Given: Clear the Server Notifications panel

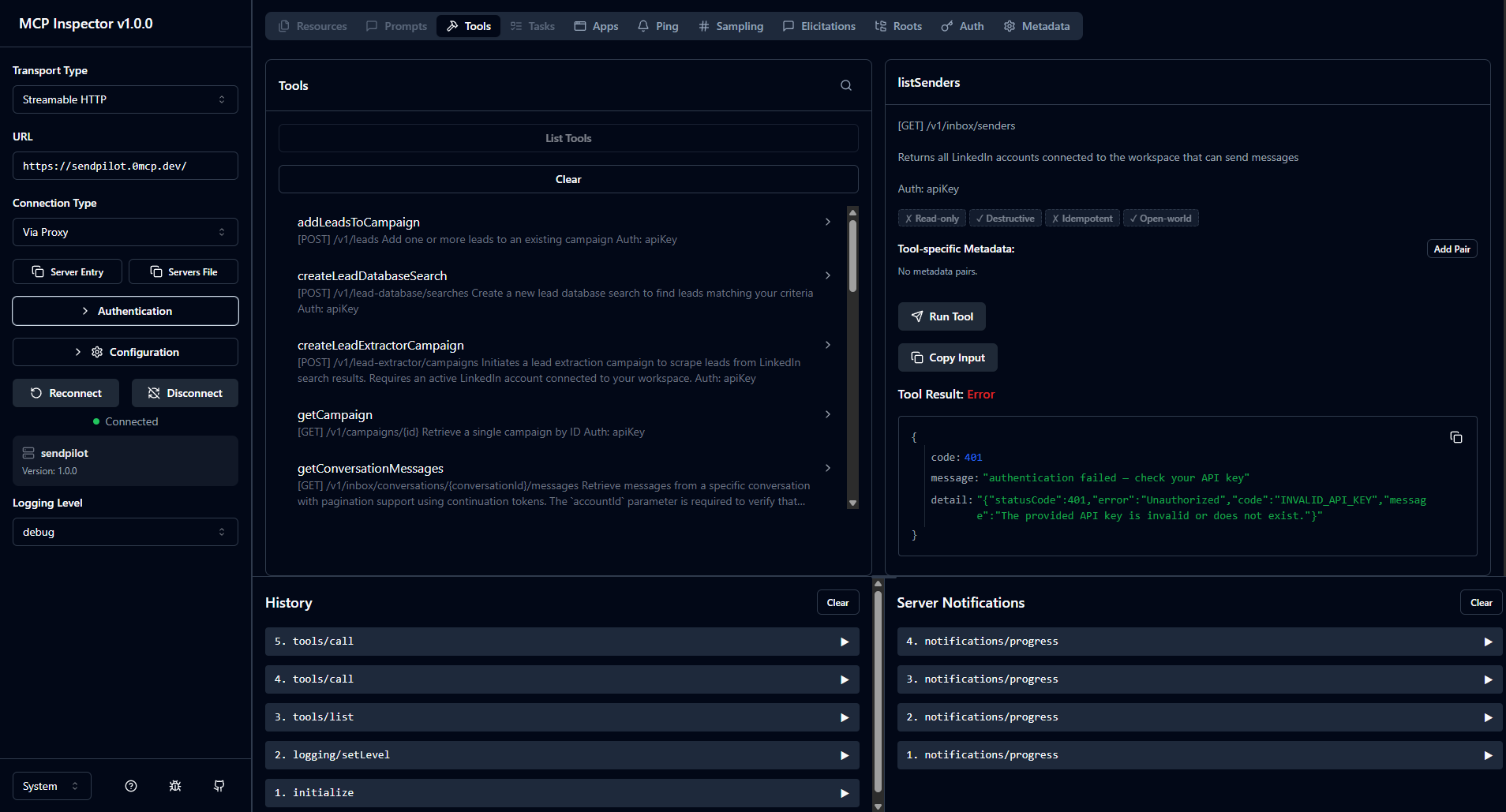Looking at the screenshot, I should pyautogui.click(x=1482, y=602).
